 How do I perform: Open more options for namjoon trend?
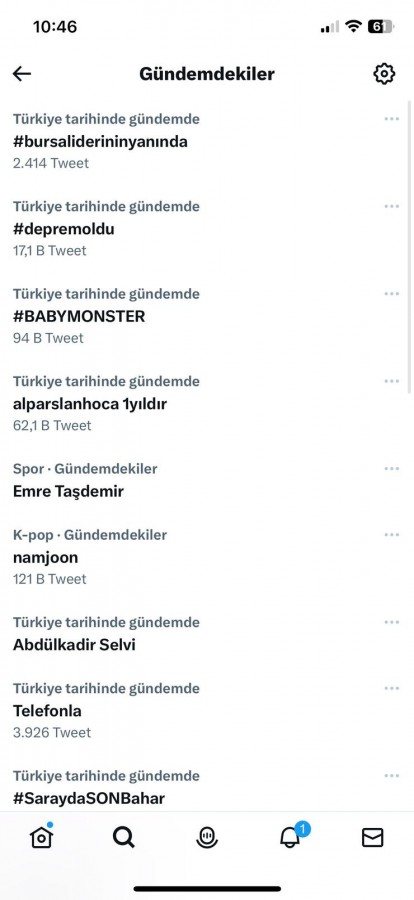tap(392, 535)
